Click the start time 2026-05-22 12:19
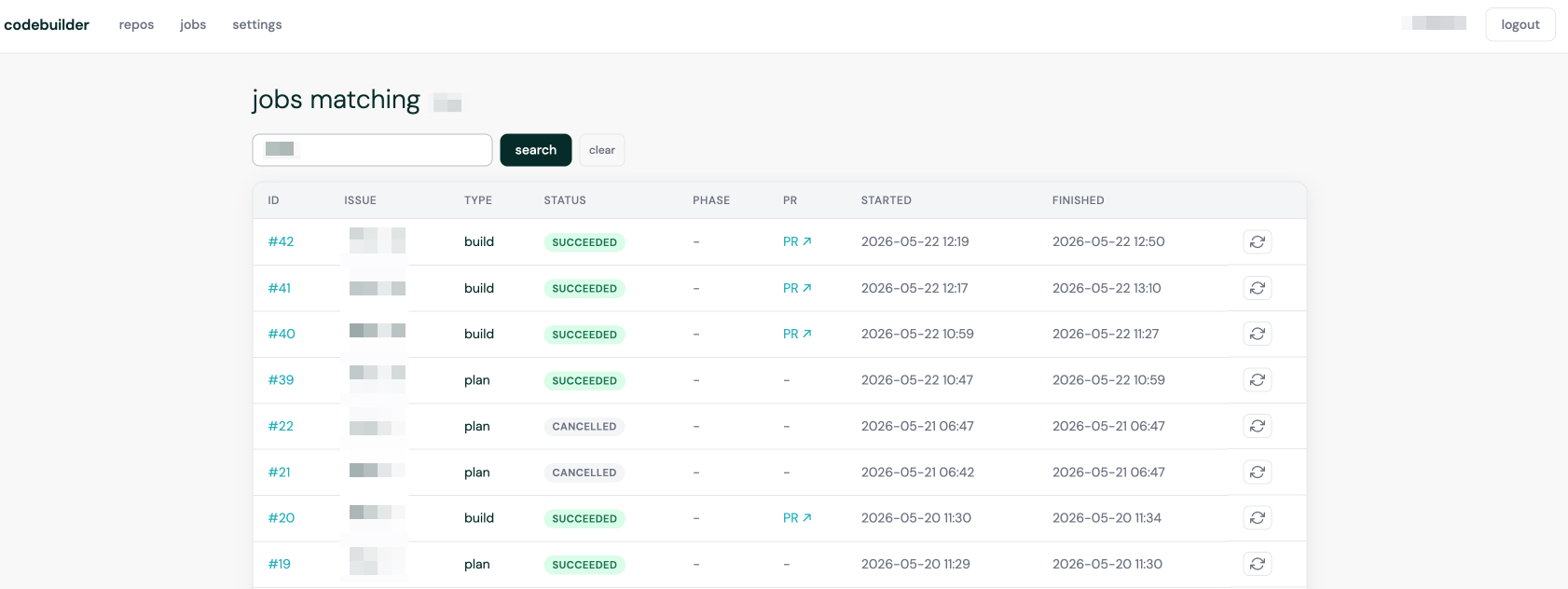The width and height of the screenshot is (1568, 589). click(x=915, y=241)
